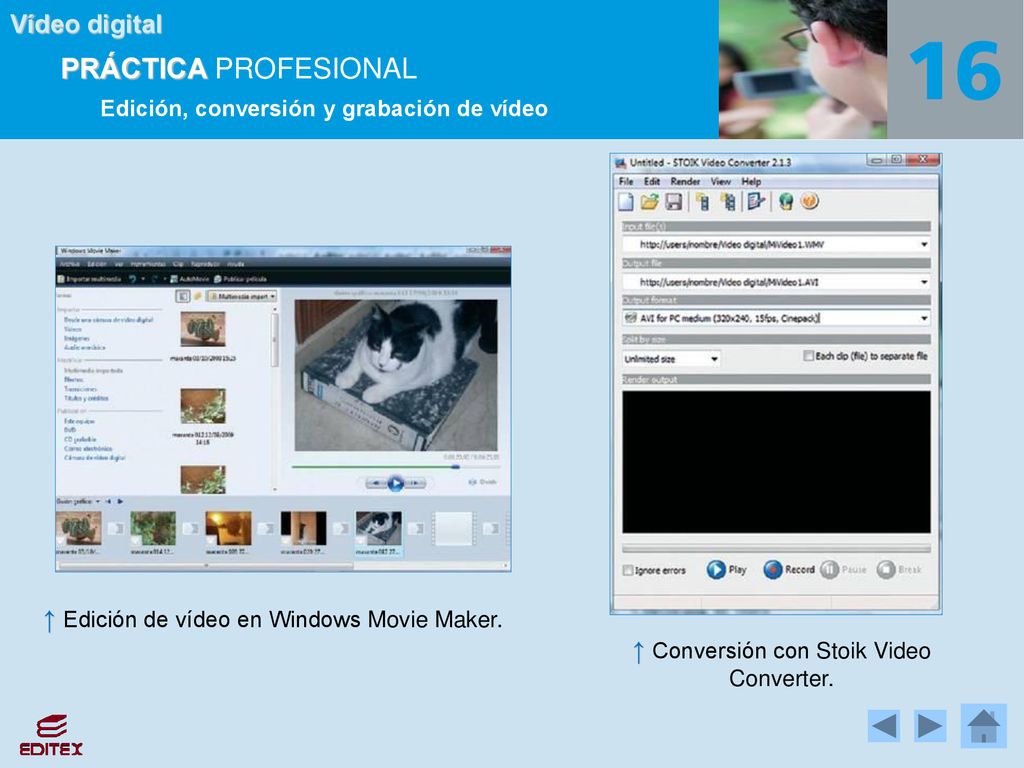The height and width of the screenshot is (768, 1024).
Task: Go to the previous slide arrow
Action: [x=884, y=726]
